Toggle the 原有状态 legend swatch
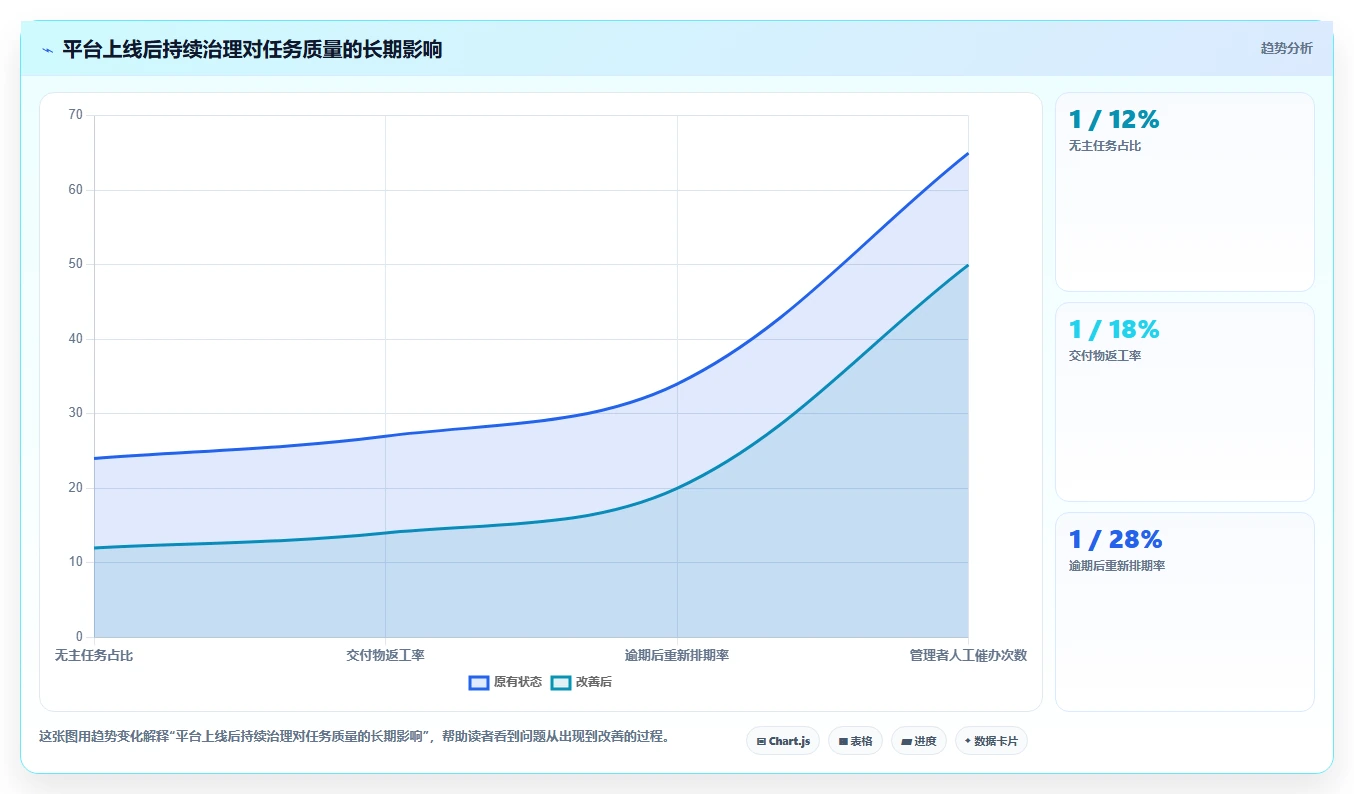This screenshot has height=794, width=1354. tap(479, 682)
